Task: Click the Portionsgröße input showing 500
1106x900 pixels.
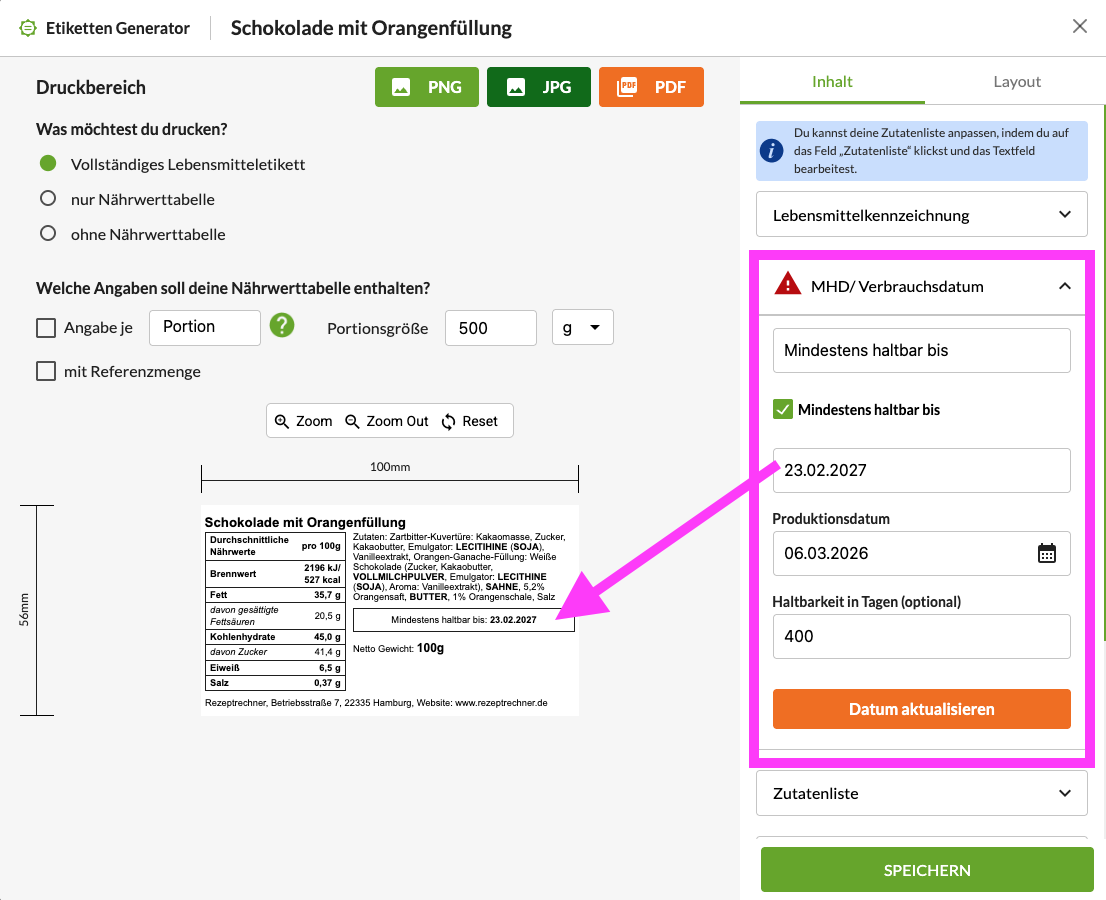Action: (x=490, y=327)
